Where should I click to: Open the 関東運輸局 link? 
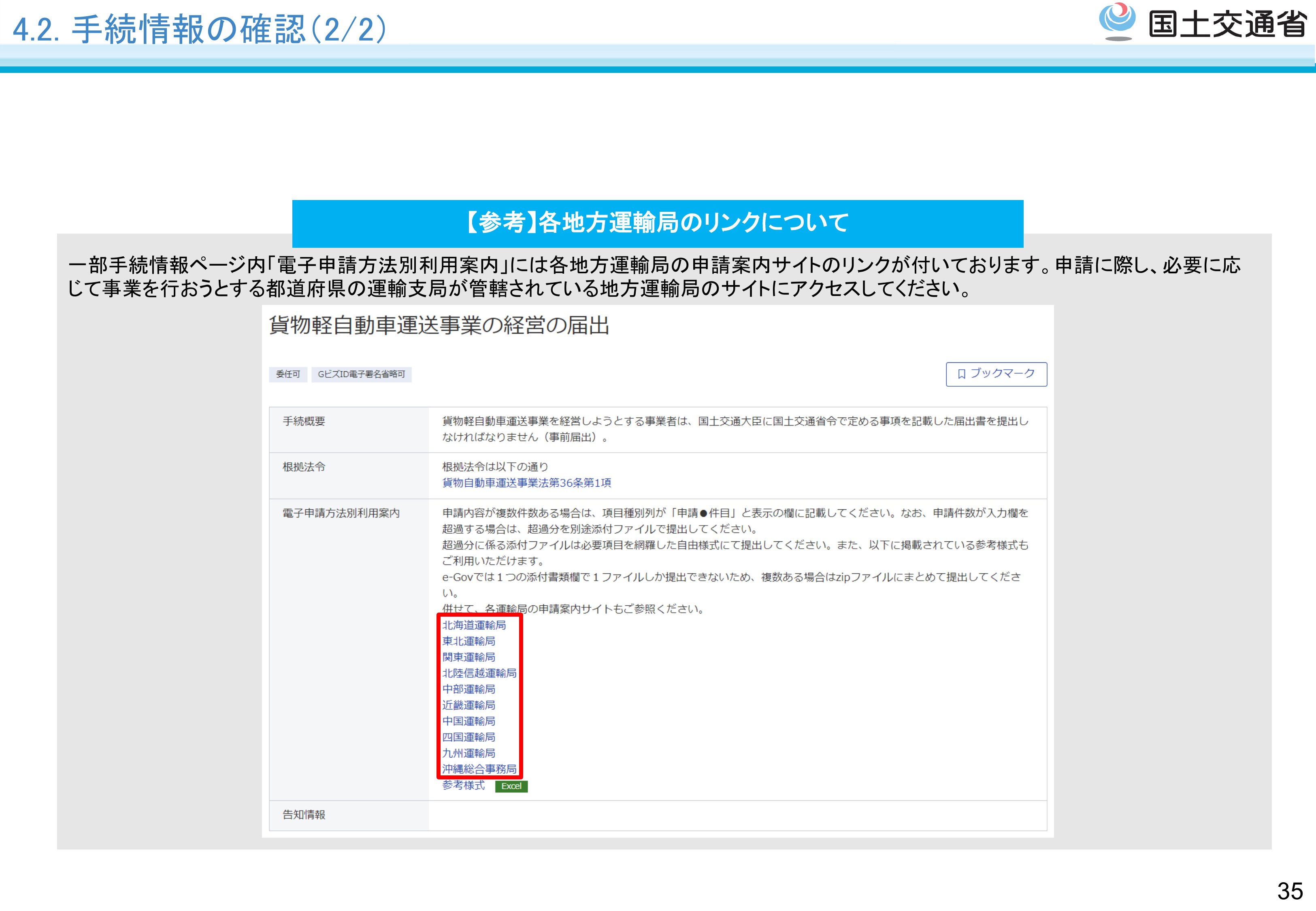[468, 657]
